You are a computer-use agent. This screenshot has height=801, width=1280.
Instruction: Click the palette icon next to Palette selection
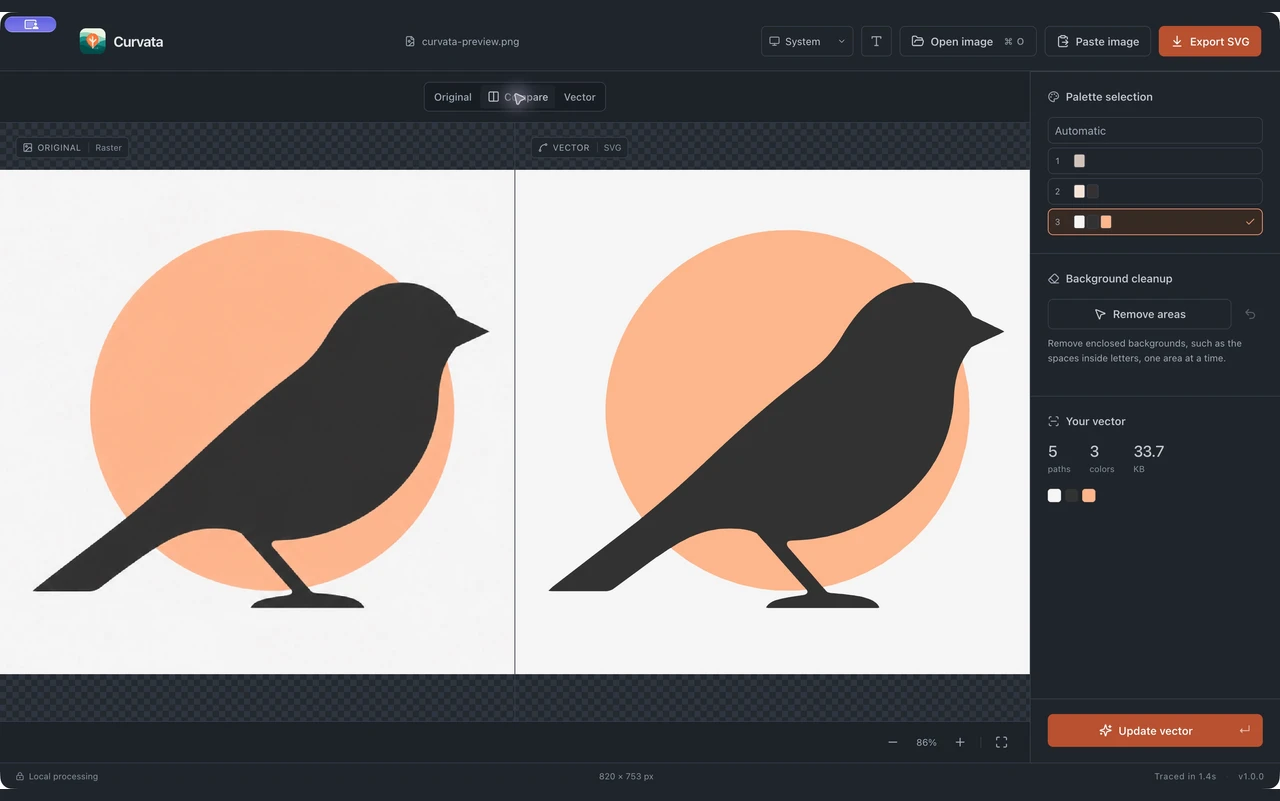[x=1053, y=97]
